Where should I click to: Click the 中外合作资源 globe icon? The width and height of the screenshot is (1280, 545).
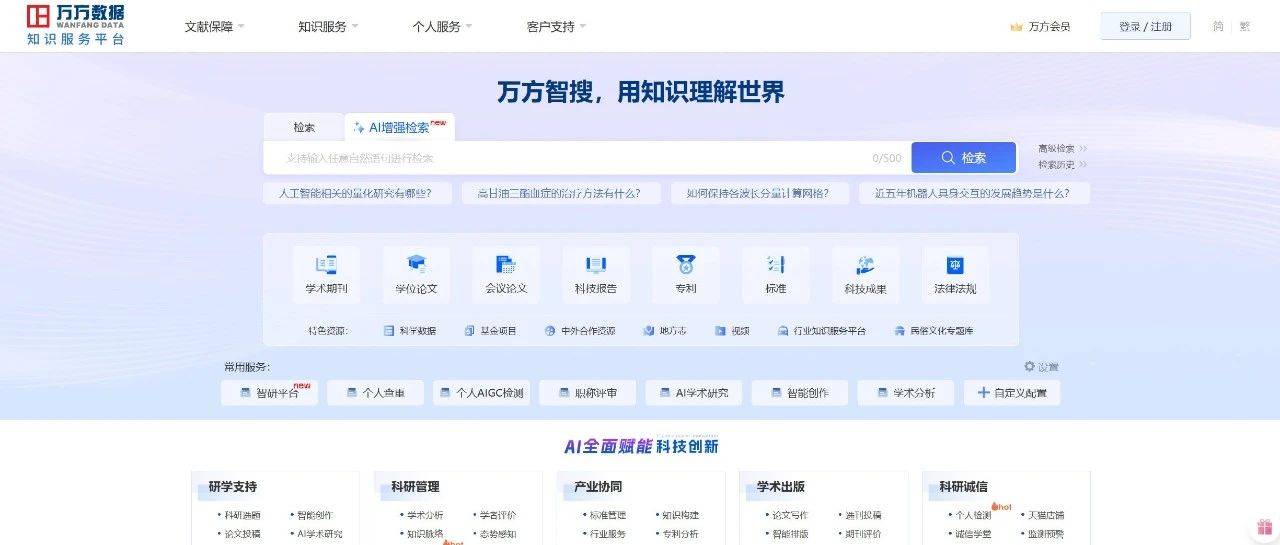click(550, 330)
